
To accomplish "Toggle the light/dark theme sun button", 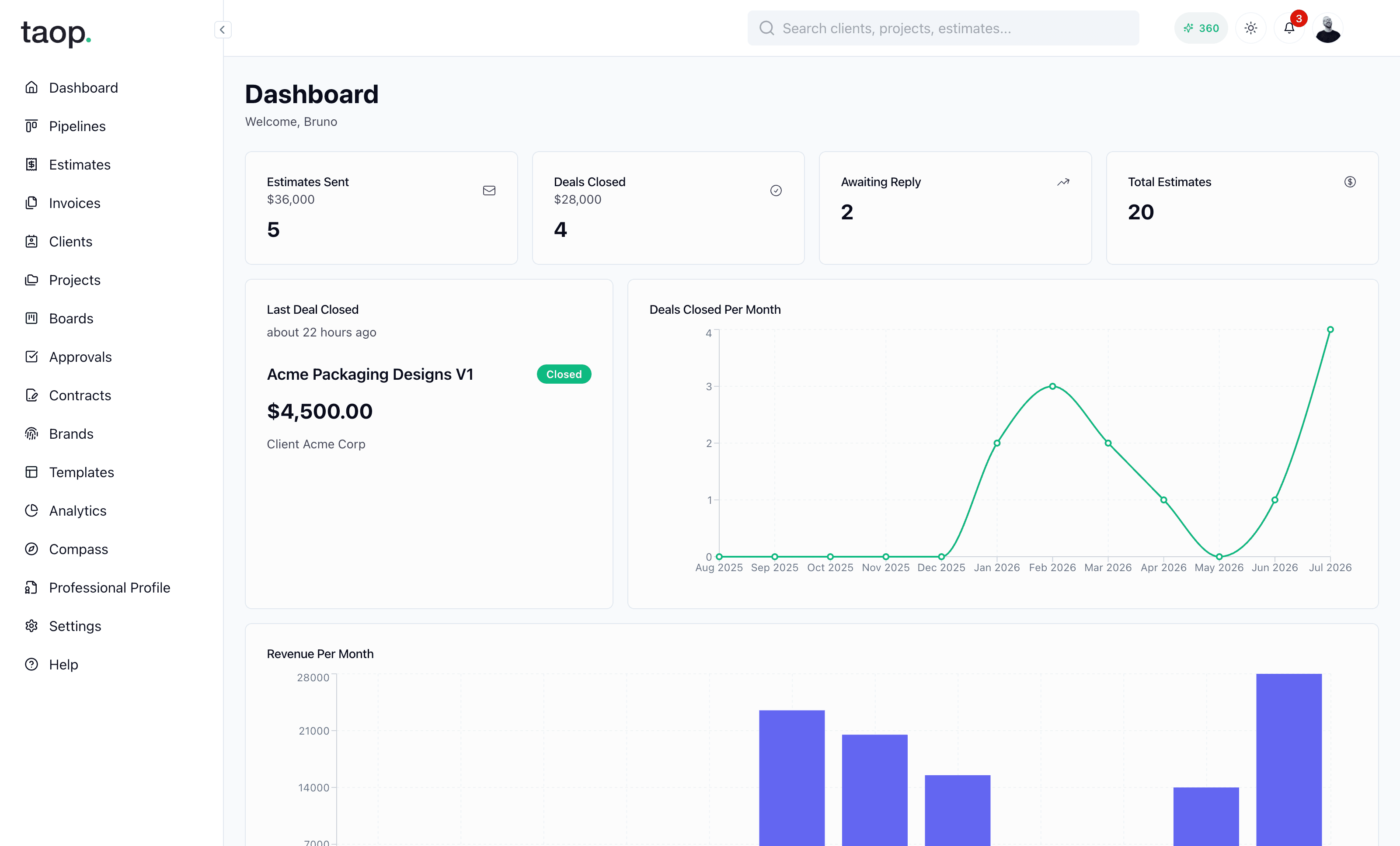I will pos(1250,28).
